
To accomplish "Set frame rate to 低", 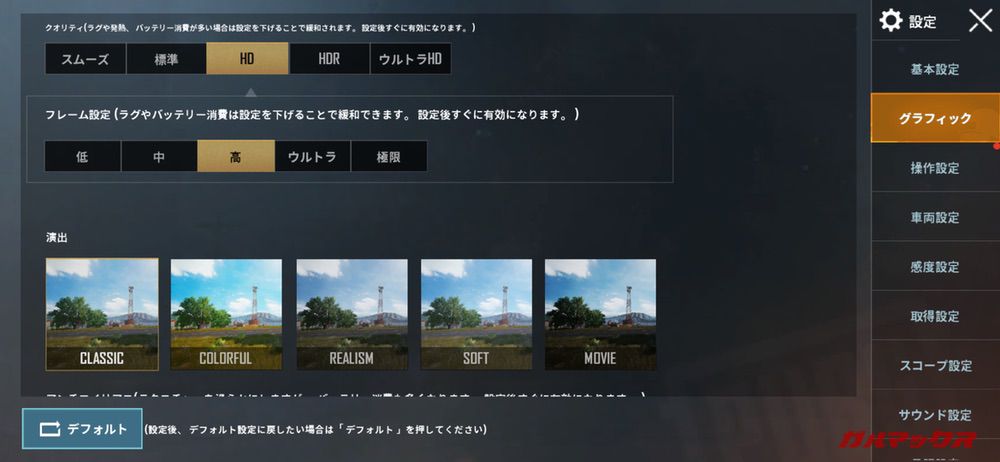I will [82, 156].
